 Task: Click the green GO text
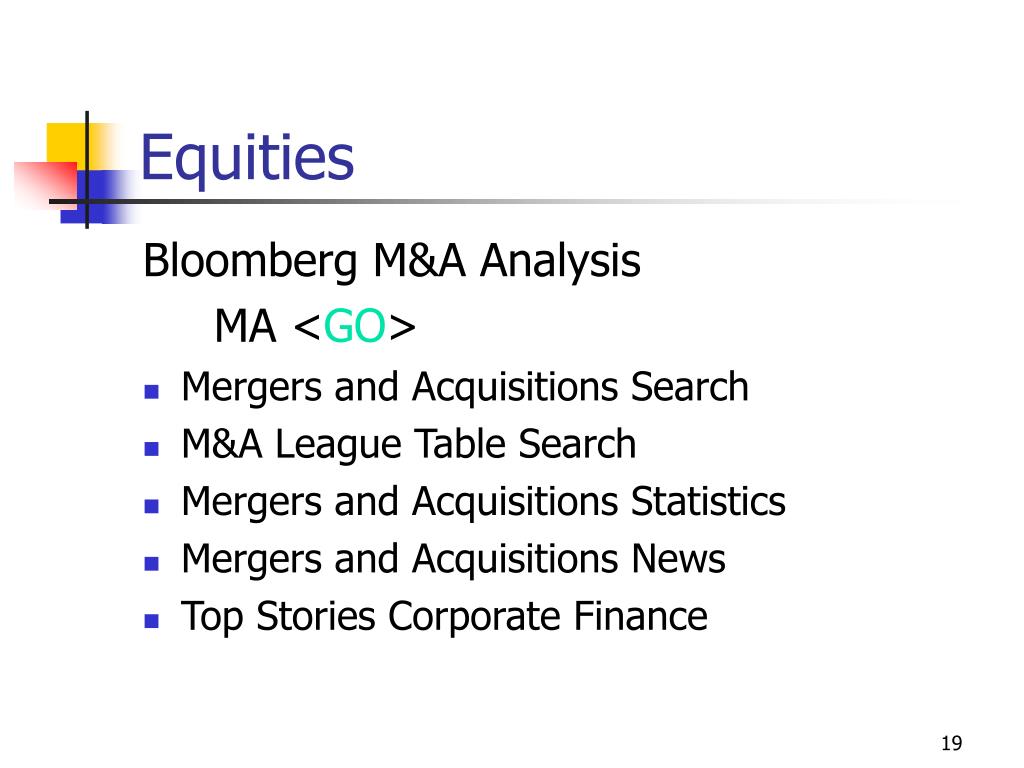(x=355, y=326)
